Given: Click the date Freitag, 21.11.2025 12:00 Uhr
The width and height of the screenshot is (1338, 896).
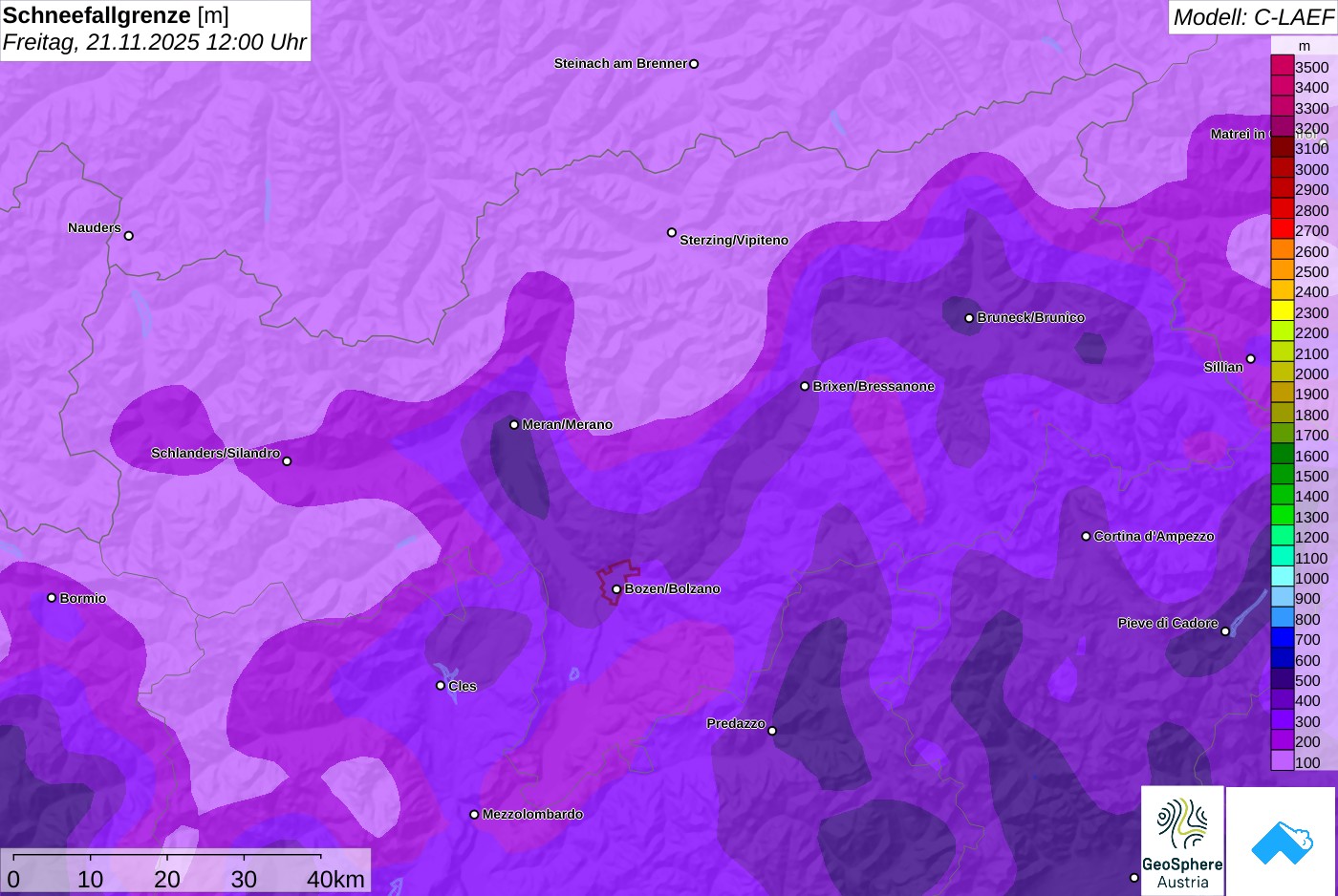Looking at the screenshot, I should pyautogui.click(x=155, y=42).
